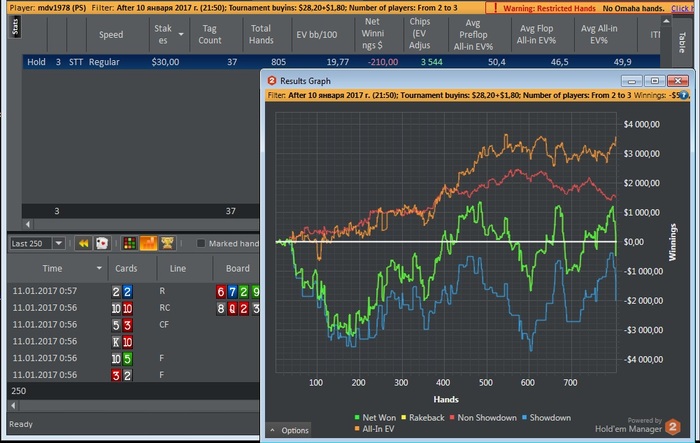700x443 pixels.
Task: Click the -210,00 net winnings cell
Action: tap(383, 62)
